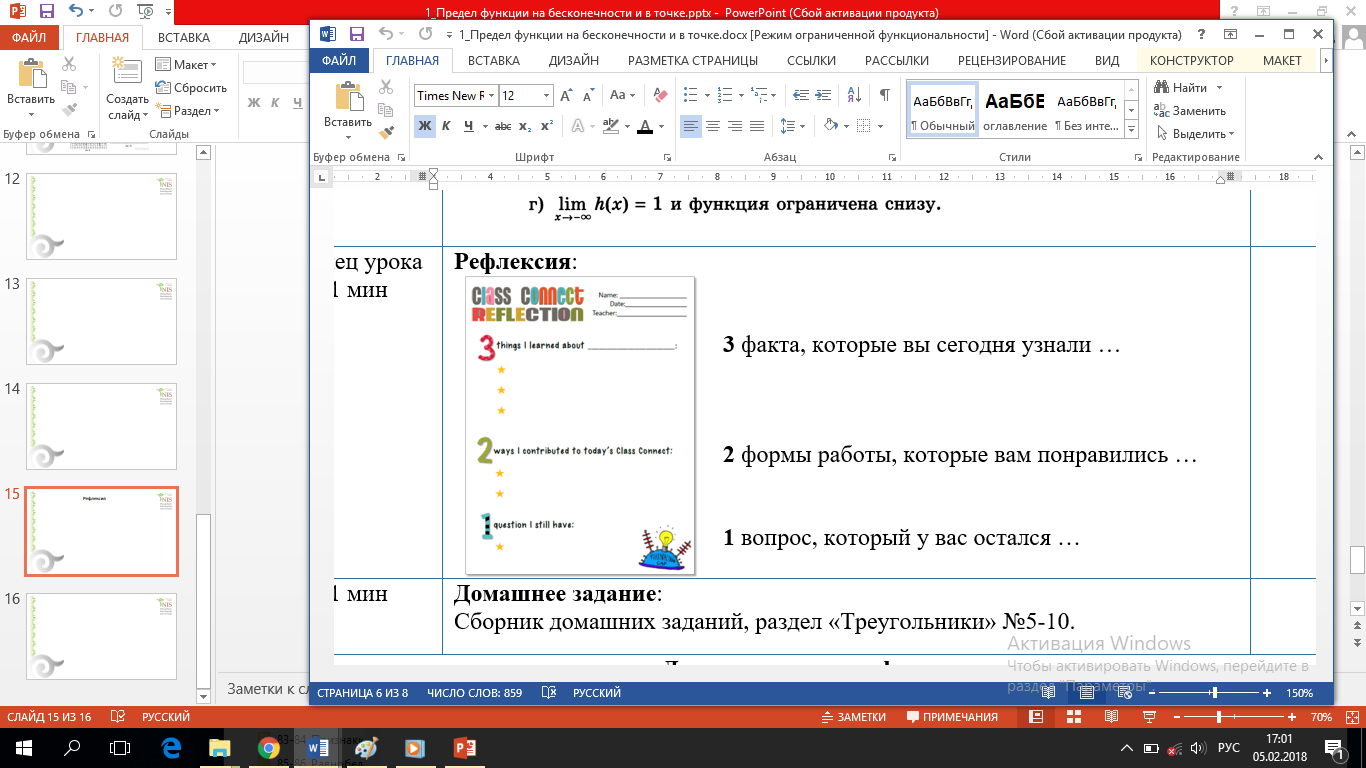Open the Times New Roman font name dropdown
This screenshot has height=768, width=1366.
point(490,96)
